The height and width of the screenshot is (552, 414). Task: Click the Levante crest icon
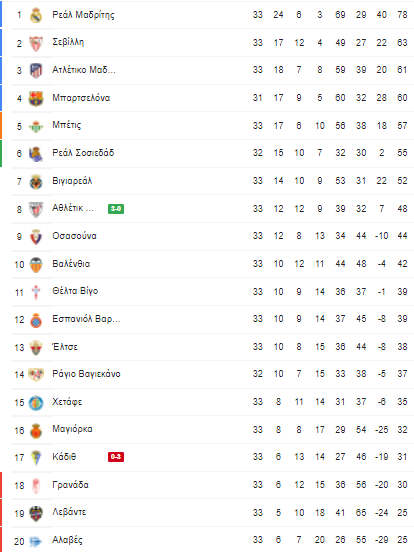[x=36, y=513]
